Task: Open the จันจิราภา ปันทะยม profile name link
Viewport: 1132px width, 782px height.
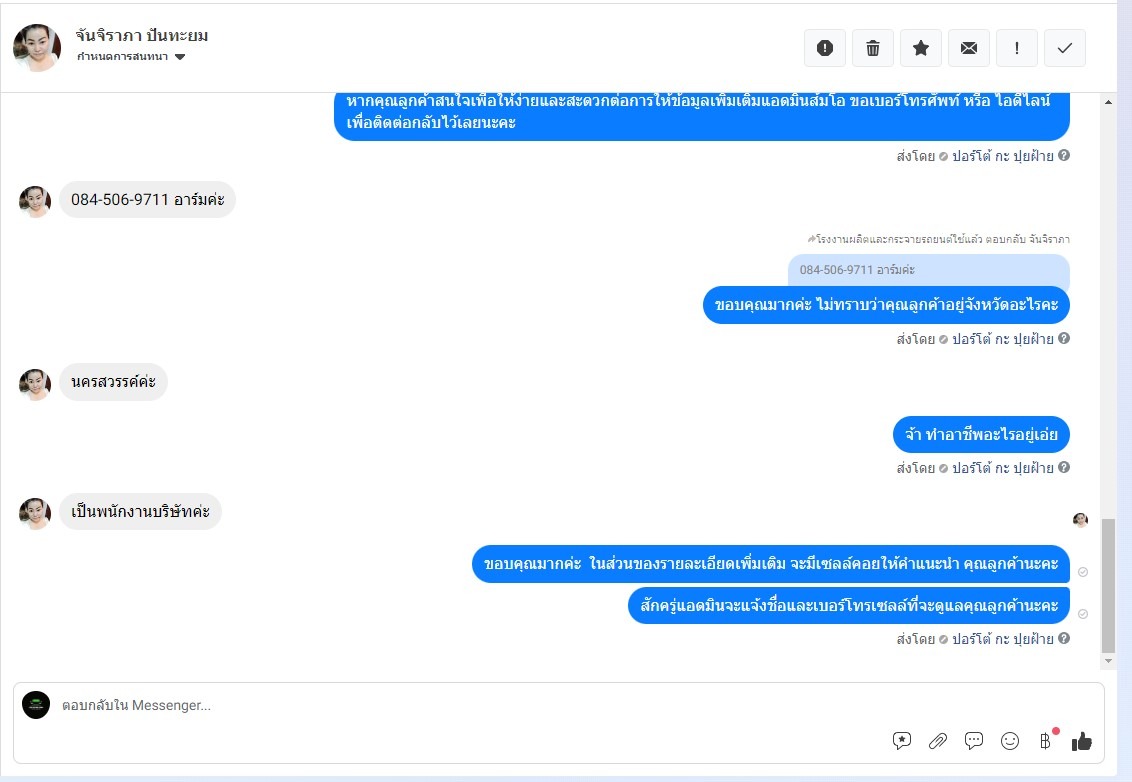Action: (142, 35)
